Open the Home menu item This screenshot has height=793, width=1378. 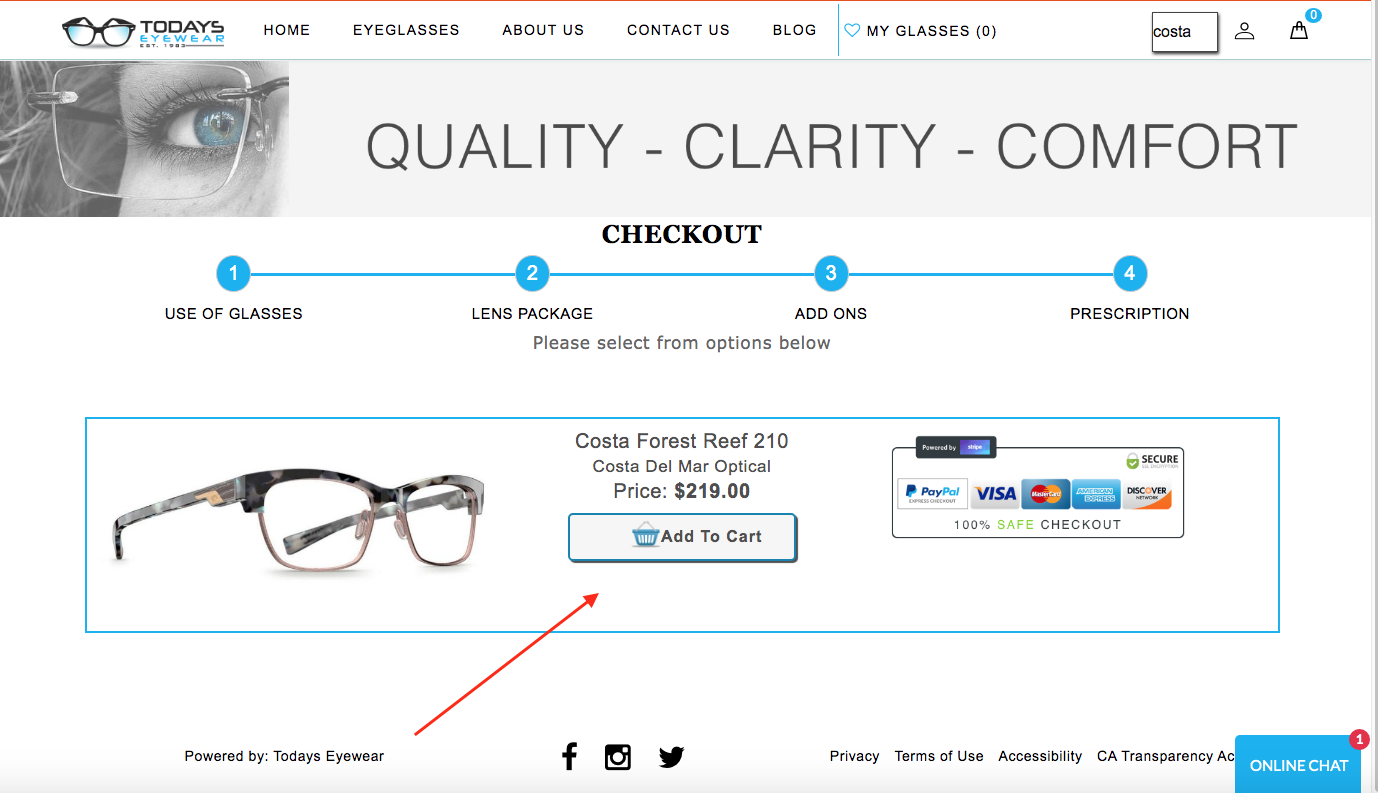tap(287, 30)
